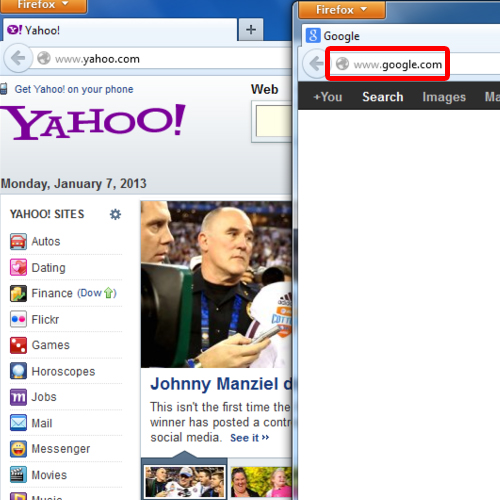Image resolution: width=500 pixels, height=500 pixels.
Task: Select the Yahoo! tab
Action: (x=120, y=30)
